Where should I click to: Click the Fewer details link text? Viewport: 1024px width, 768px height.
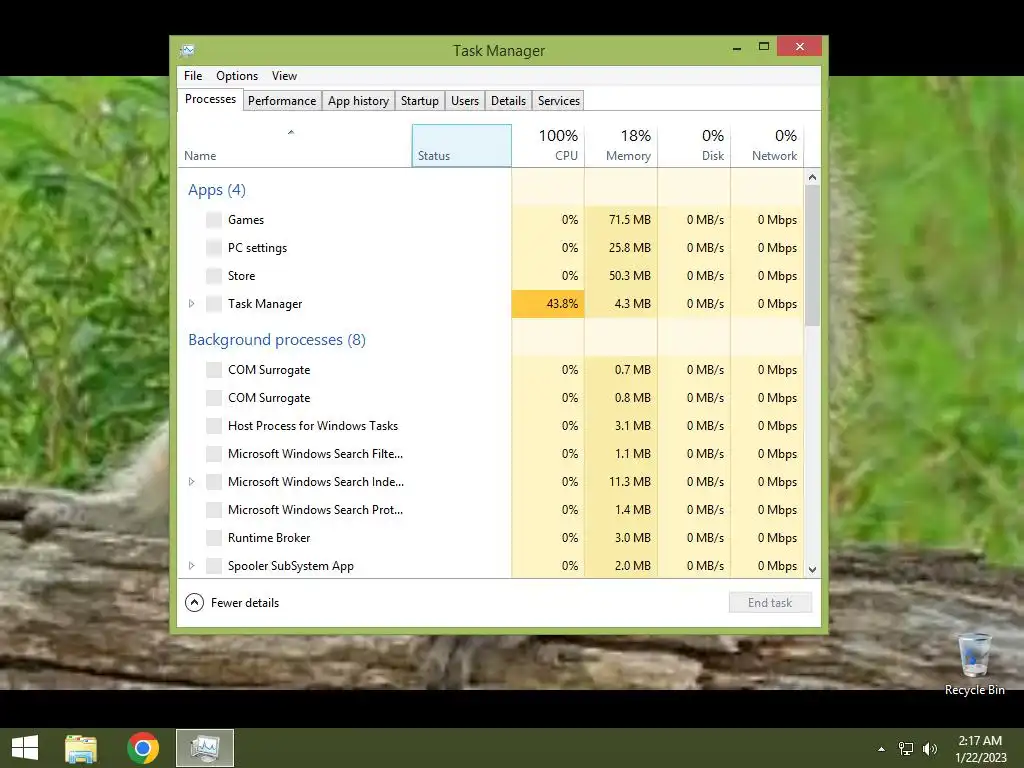click(x=245, y=603)
